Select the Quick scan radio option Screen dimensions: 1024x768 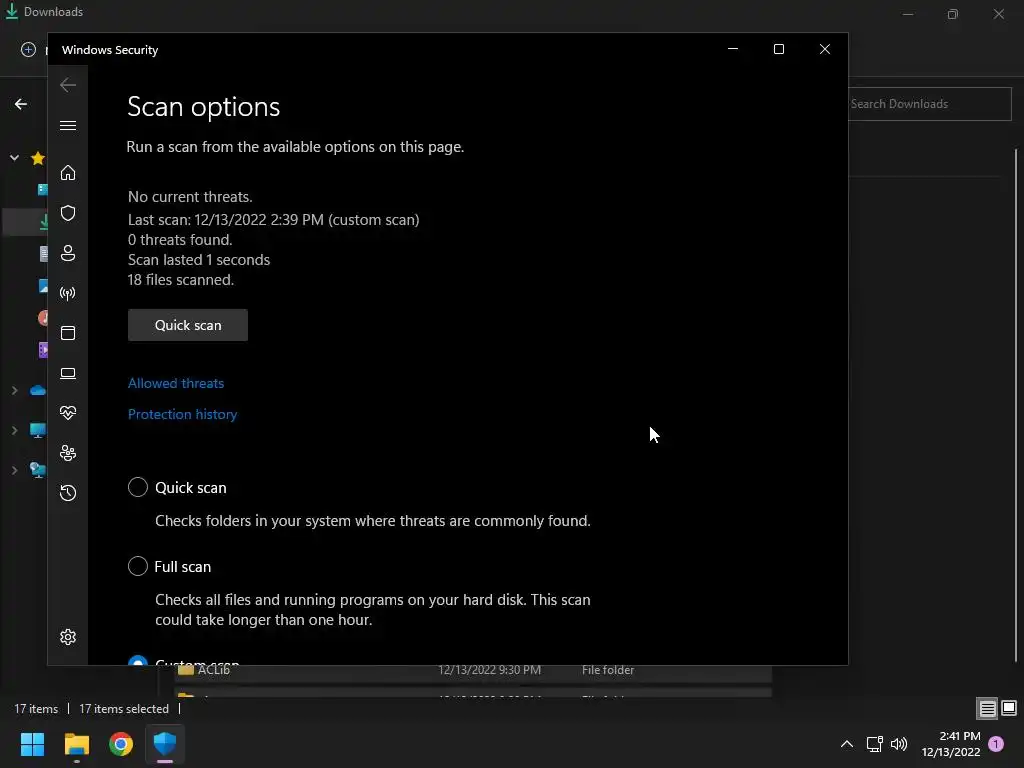pyautogui.click(x=138, y=487)
